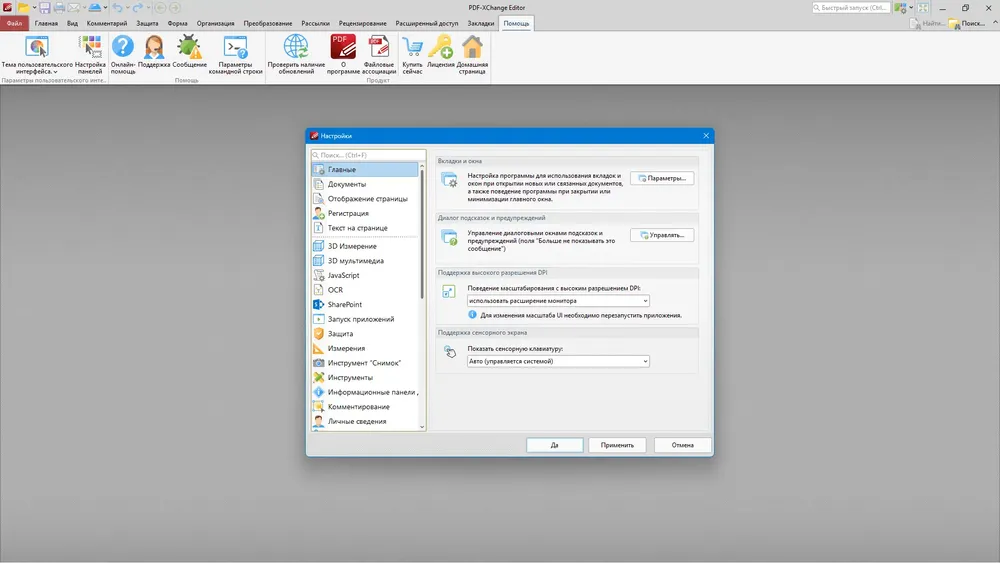Screen dimensions: 1000x563
Task: Click the Настройка панелей ribbon icon
Action: [90, 47]
